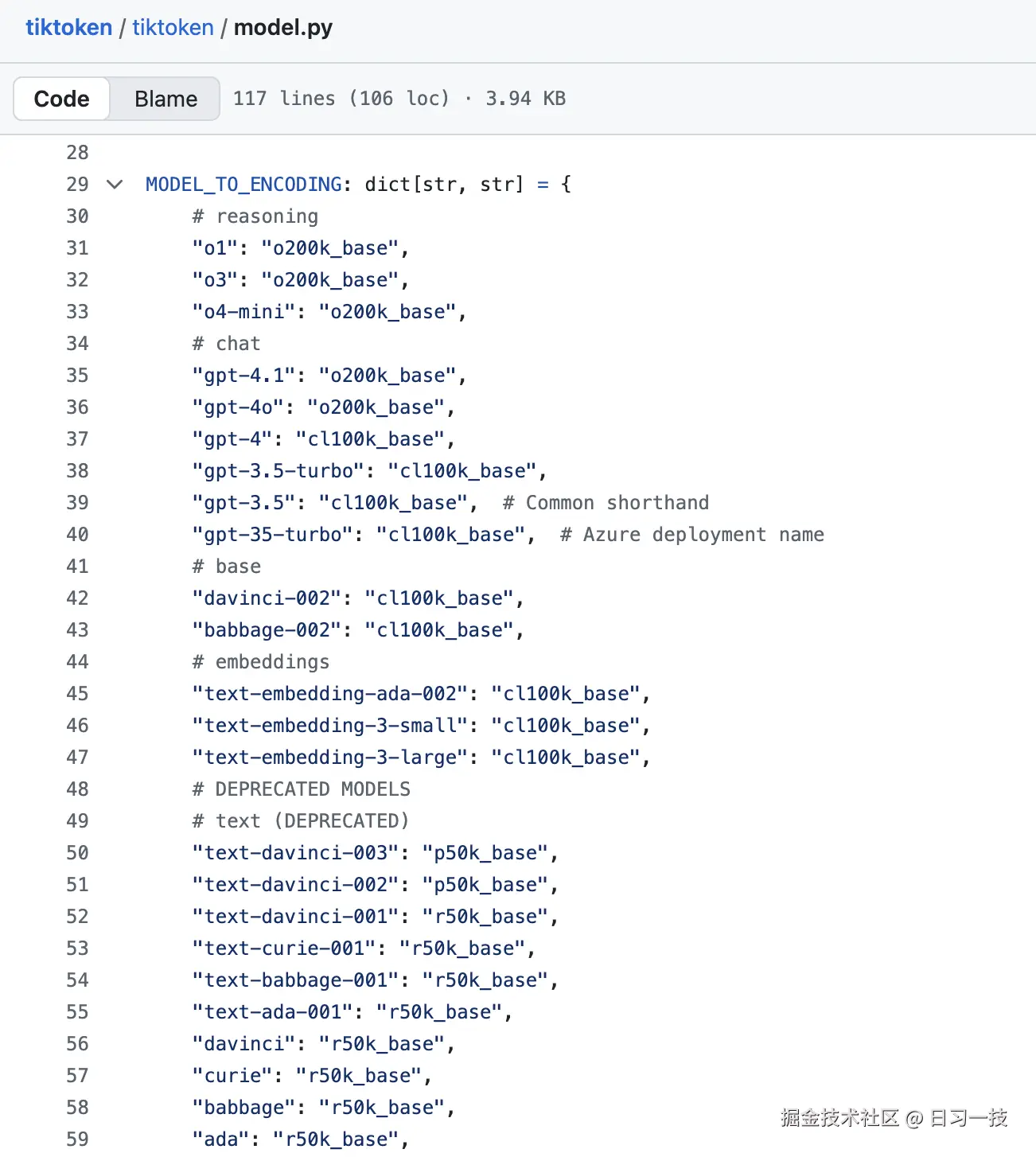Open the tiktoken folder breadcrumb link
Screen dimensions: 1036x1157
pyautogui.click(x=172, y=27)
